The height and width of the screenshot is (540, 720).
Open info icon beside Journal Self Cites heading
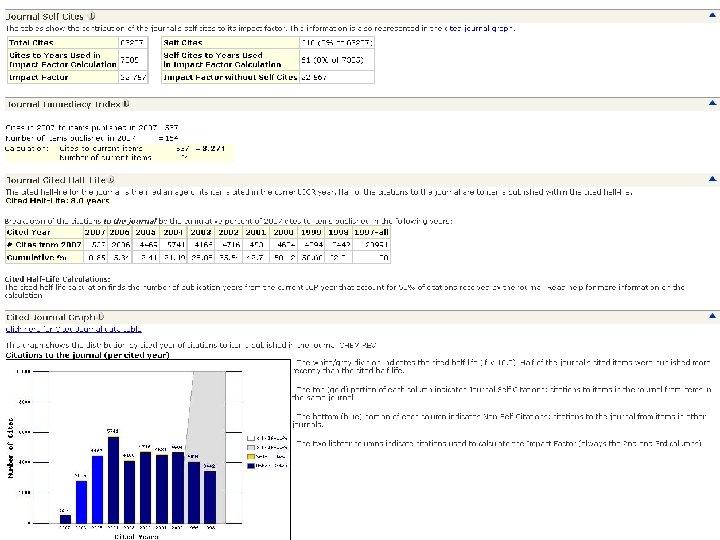91,16
